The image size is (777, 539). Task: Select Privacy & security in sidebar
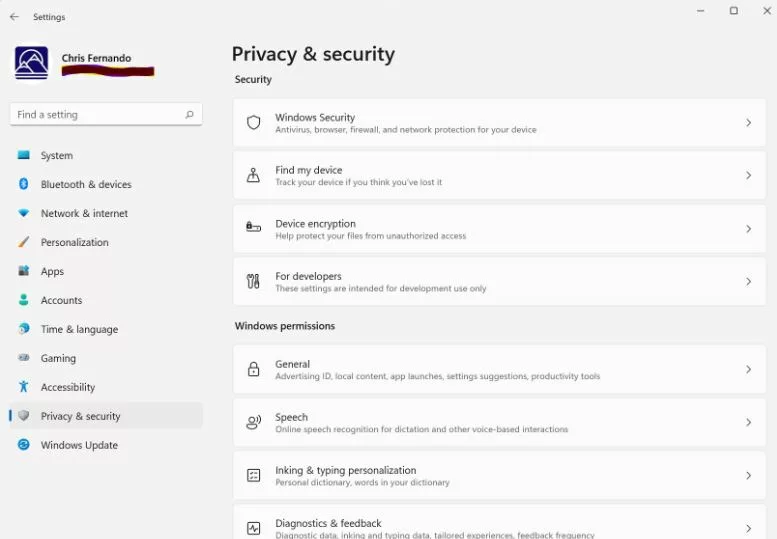(106, 416)
